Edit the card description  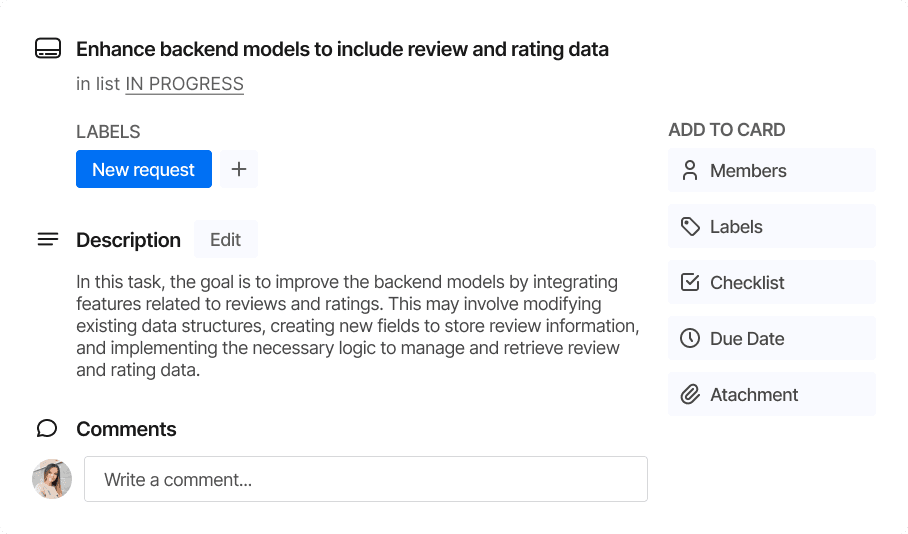click(x=225, y=240)
